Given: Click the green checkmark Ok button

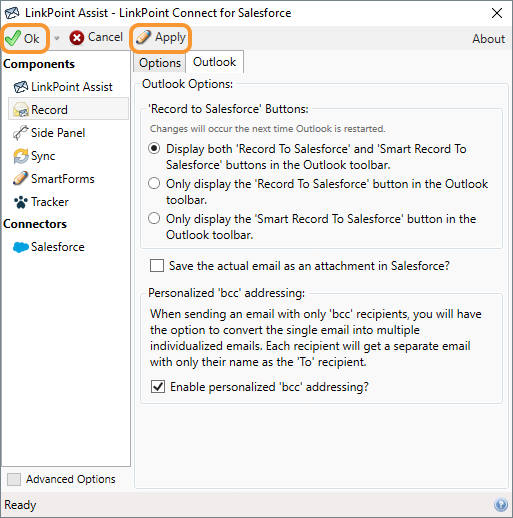Looking at the screenshot, I should [23, 38].
